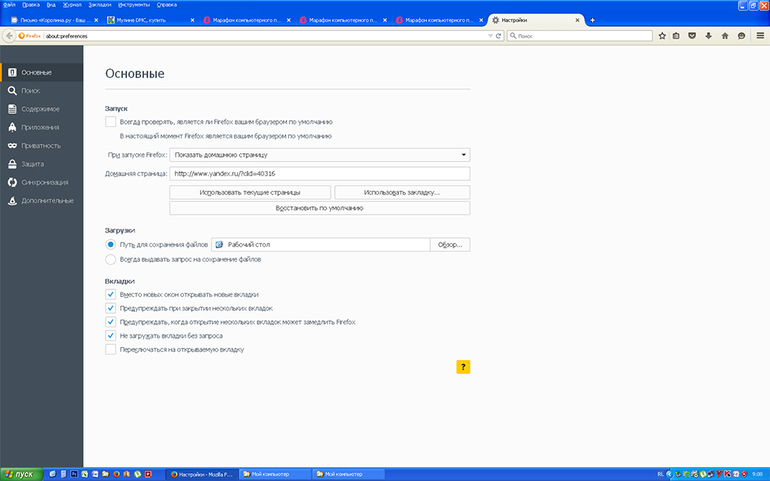Open the hamburger menu button
The height and width of the screenshot is (481, 770).
click(760, 36)
